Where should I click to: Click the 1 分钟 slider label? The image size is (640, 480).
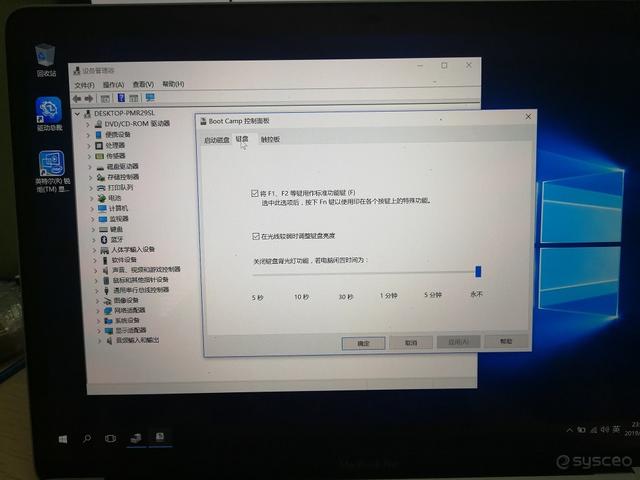tap(389, 295)
